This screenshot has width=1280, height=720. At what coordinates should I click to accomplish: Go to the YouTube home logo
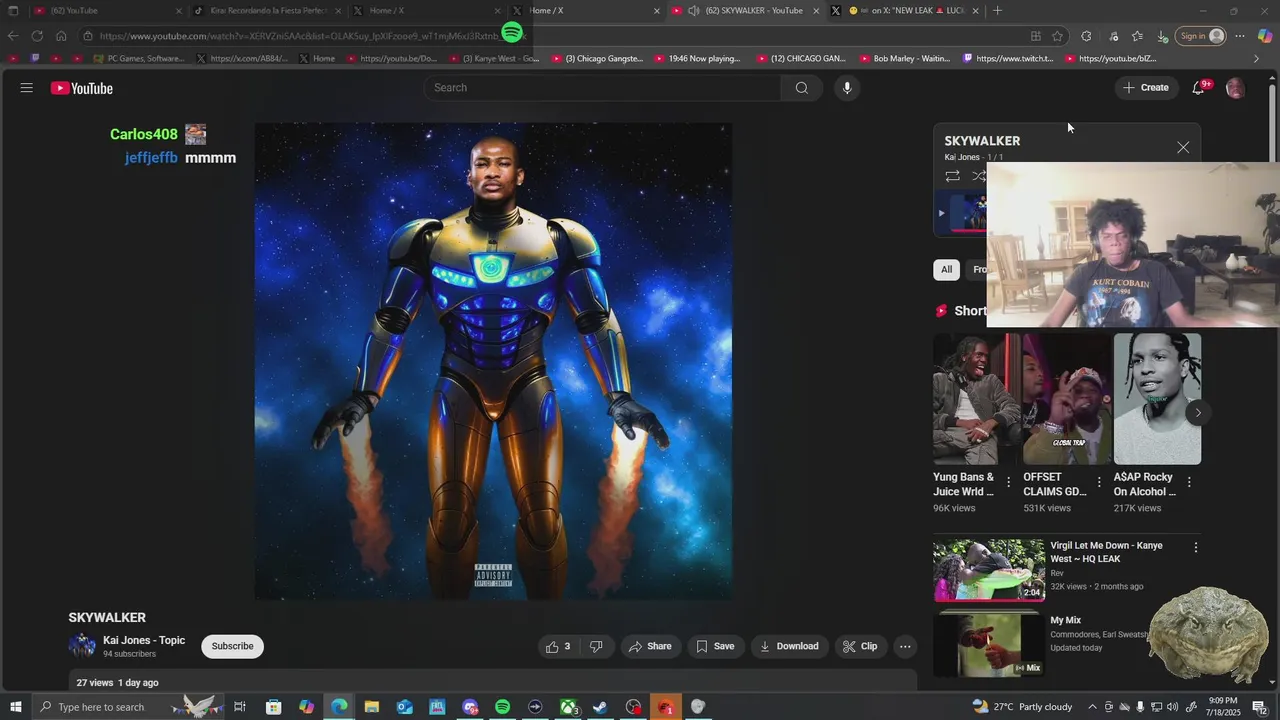coord(82,88)
